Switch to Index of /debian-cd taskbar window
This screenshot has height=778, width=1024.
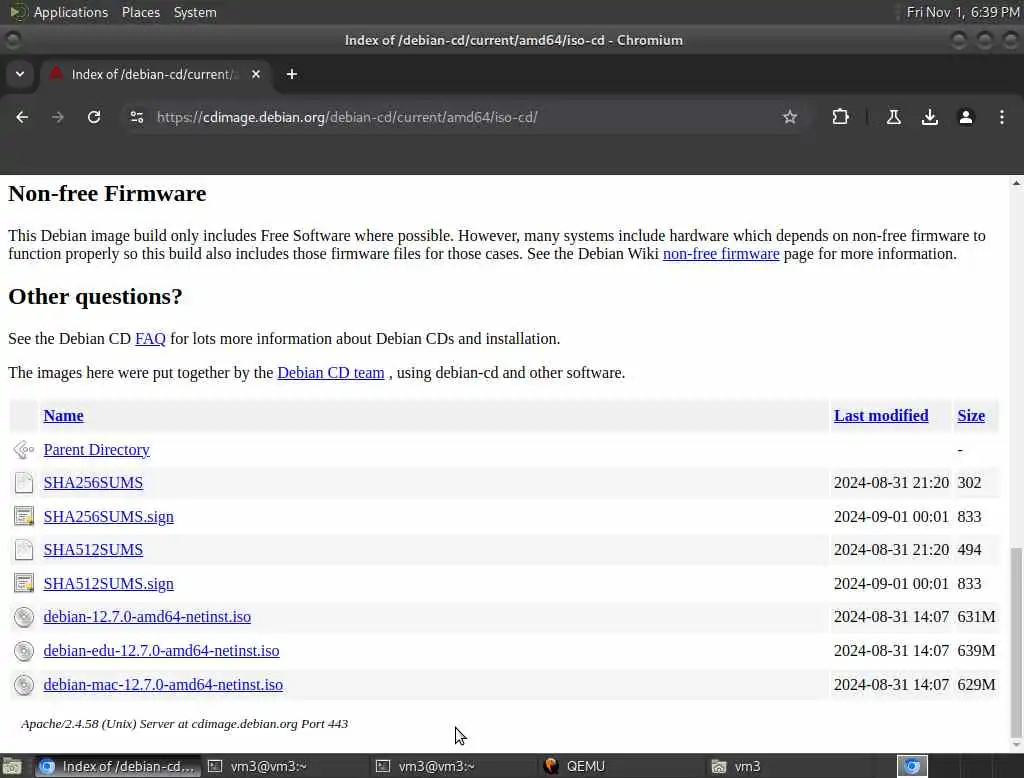tap(118, 766)
